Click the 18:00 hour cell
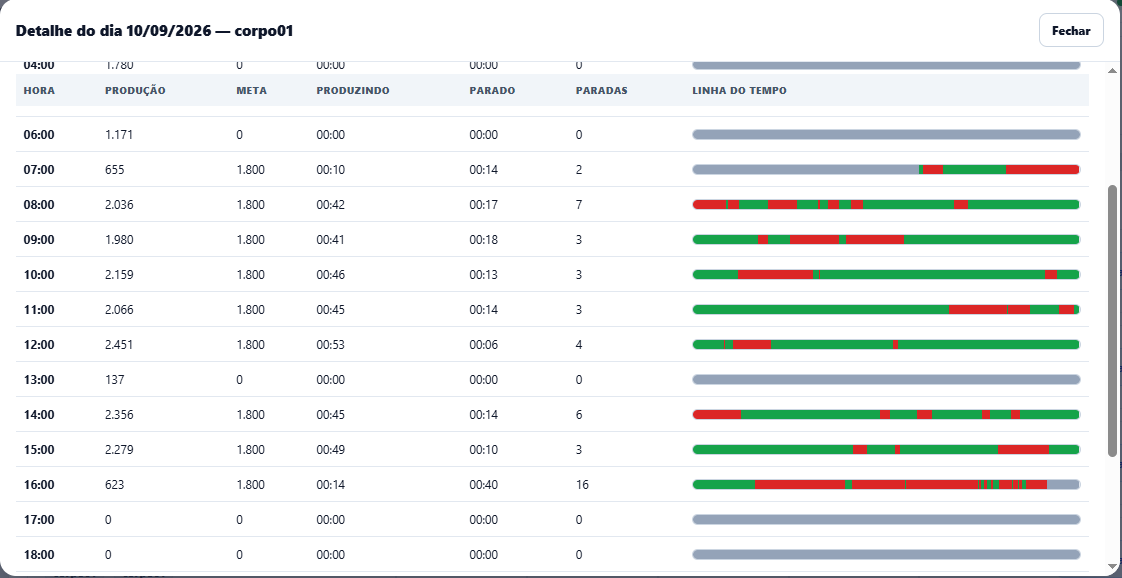The image size is (1122, 578). 39,555
